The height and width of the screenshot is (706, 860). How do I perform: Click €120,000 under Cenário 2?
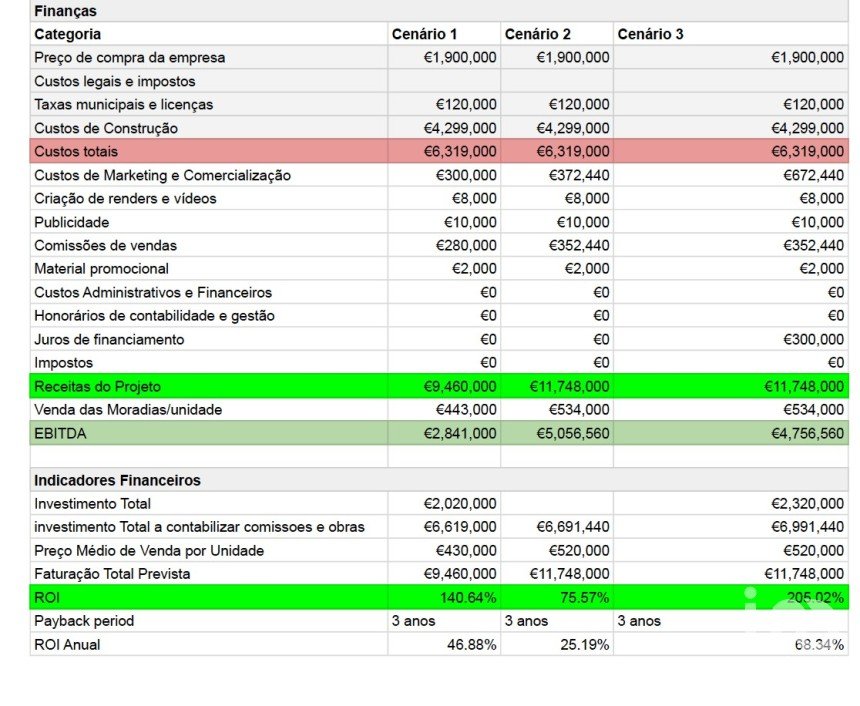coord(579,104)
